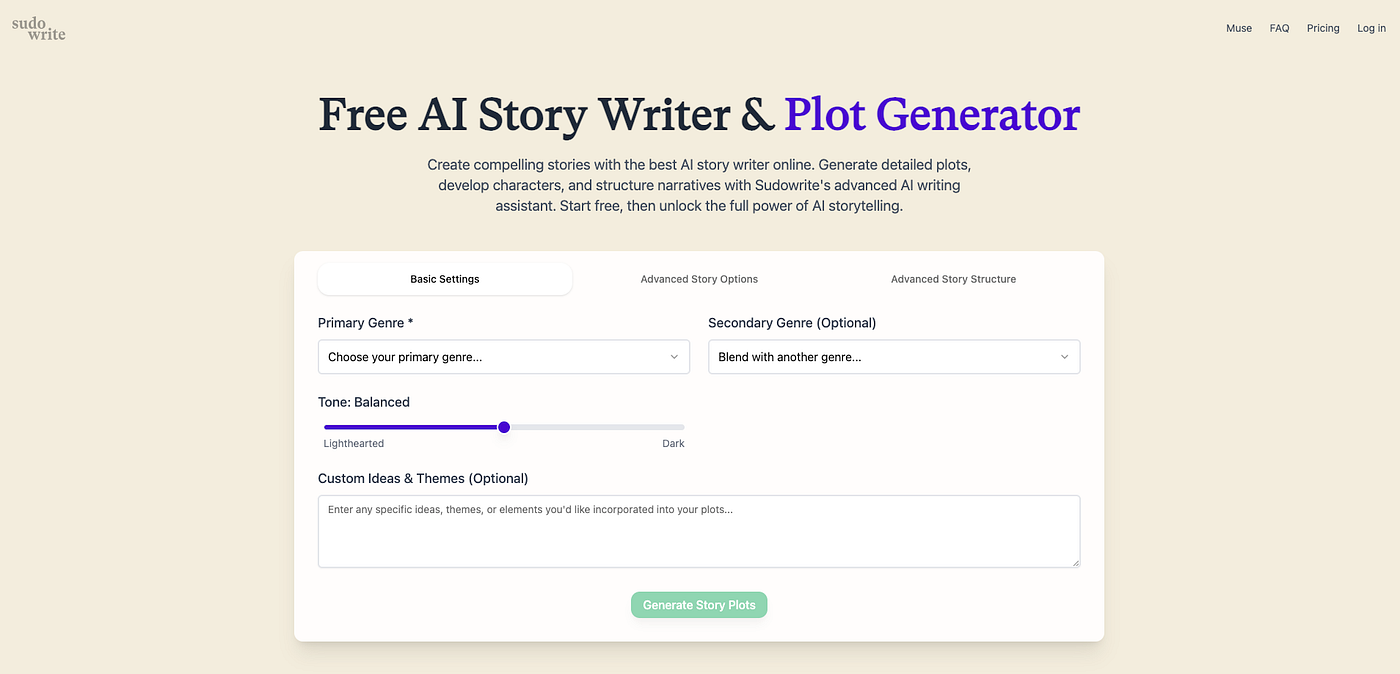Switch to Advanced Story Options tab
The image size is (1400, 674).
pos(699,279)
